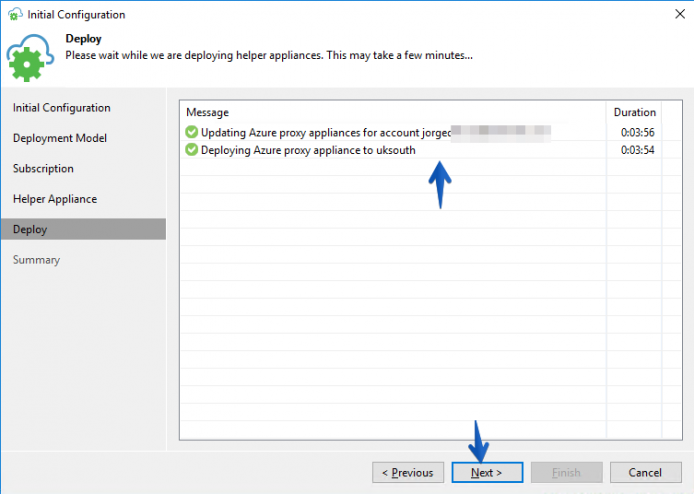
Task: Go back with the Previous button
Action: (408, 472)
